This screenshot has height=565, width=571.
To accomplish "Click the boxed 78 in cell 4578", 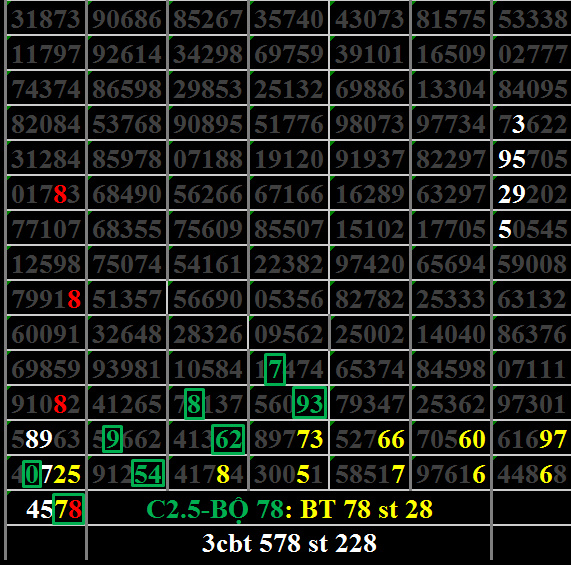I will point(68,509).
